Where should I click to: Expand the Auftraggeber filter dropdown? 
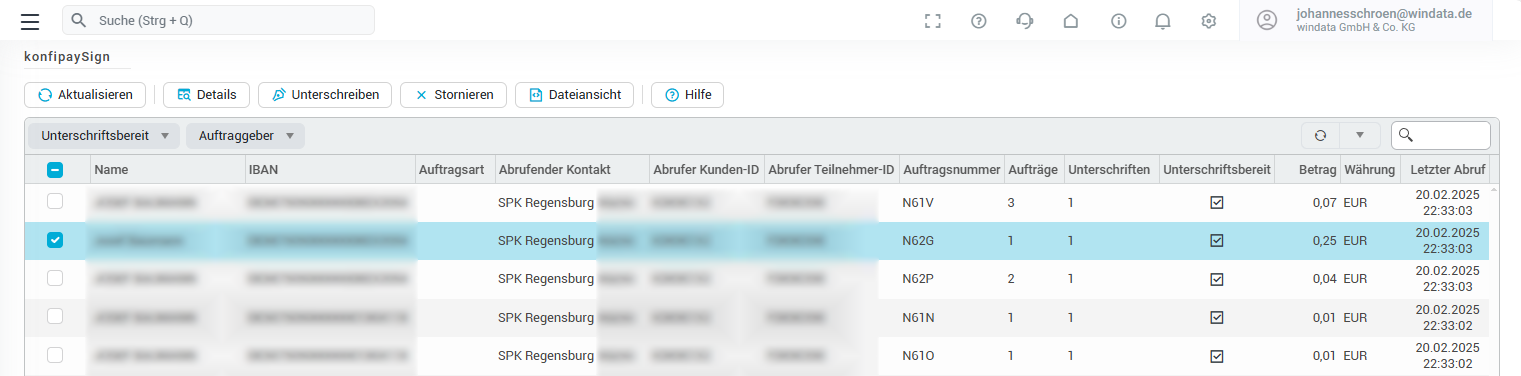[x=245, y=136]
